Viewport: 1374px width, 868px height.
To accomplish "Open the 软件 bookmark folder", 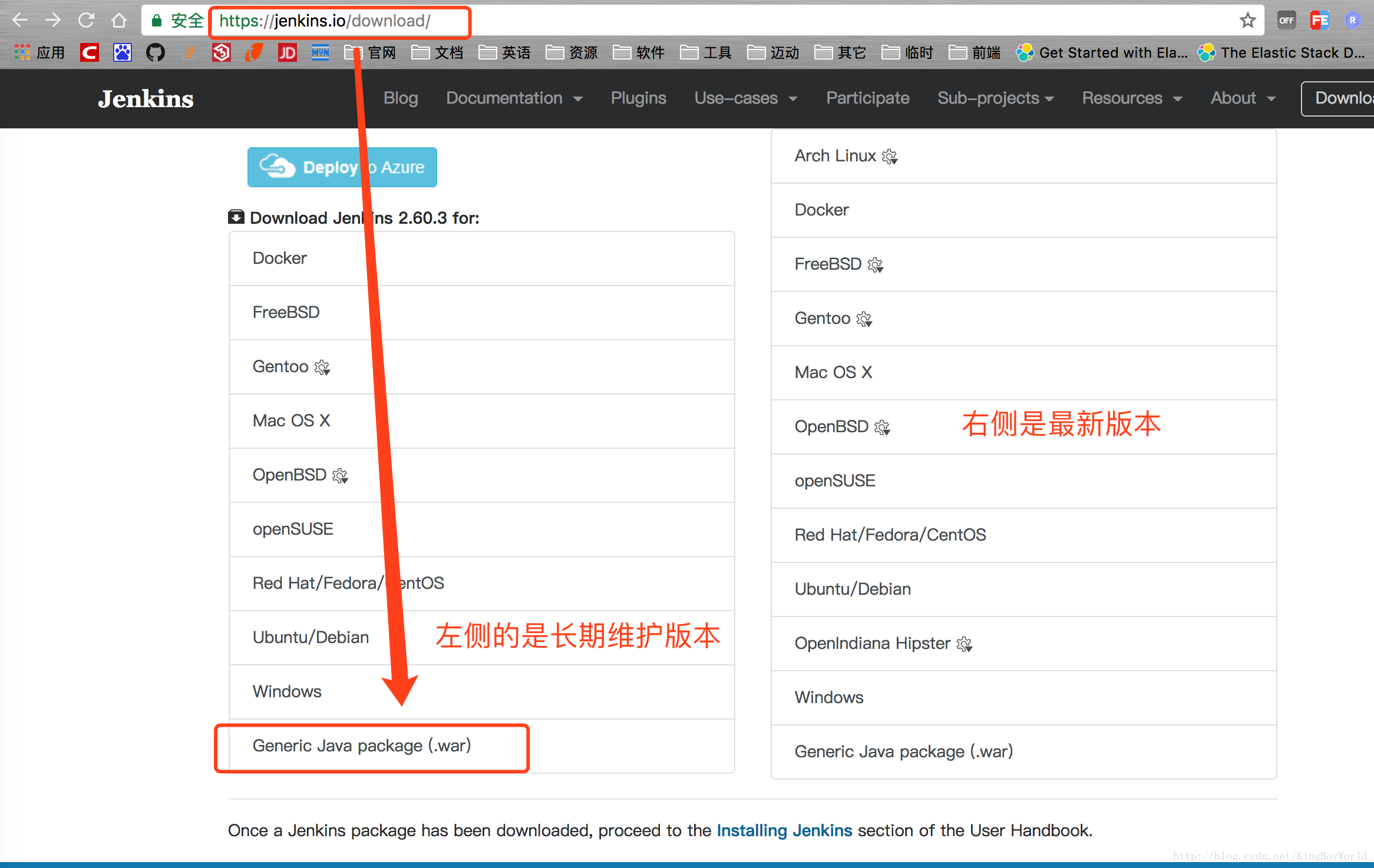I will tap(639, 53).
